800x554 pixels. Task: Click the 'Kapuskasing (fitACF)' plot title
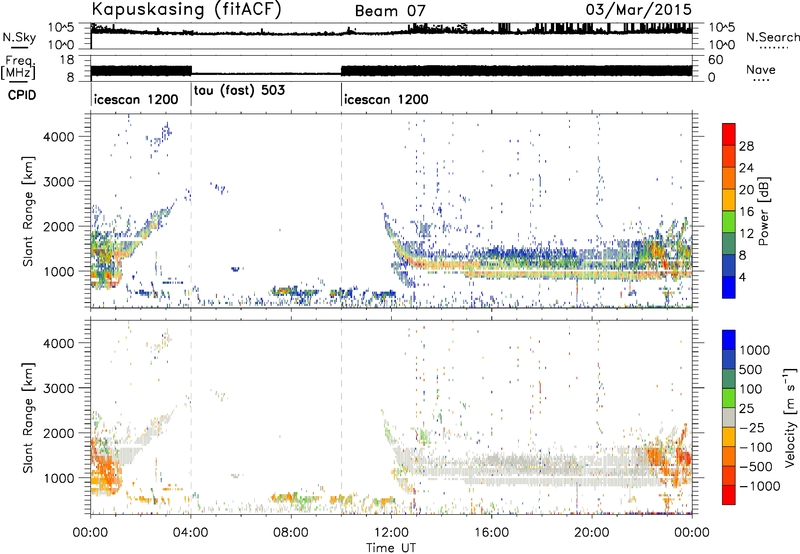pyautogui.click(x=186, y=10)
